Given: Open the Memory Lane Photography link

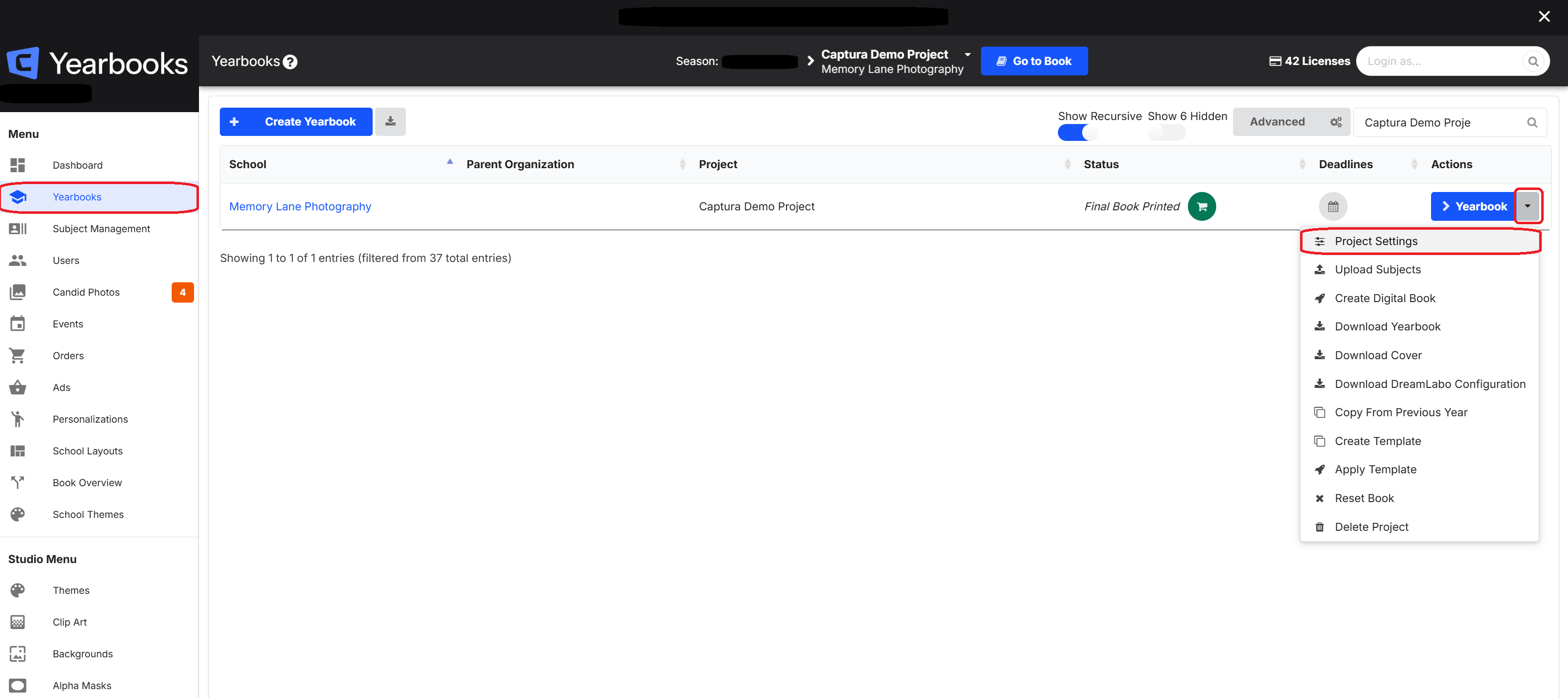Looking at the screenshot, I should click(300, 206).
